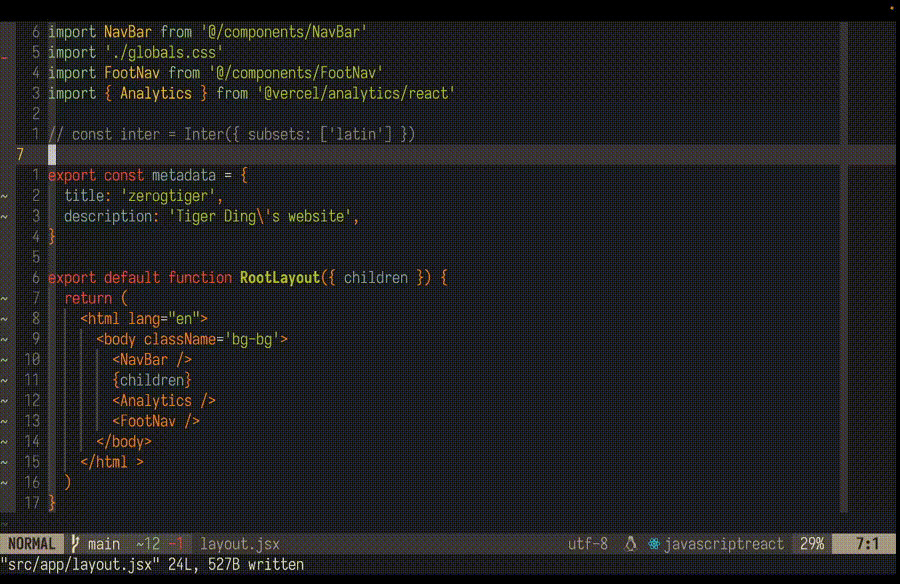Viewport: 900px width, 584px height.
Task: Click the '-1' git removed count
Action: coord(176,543)
